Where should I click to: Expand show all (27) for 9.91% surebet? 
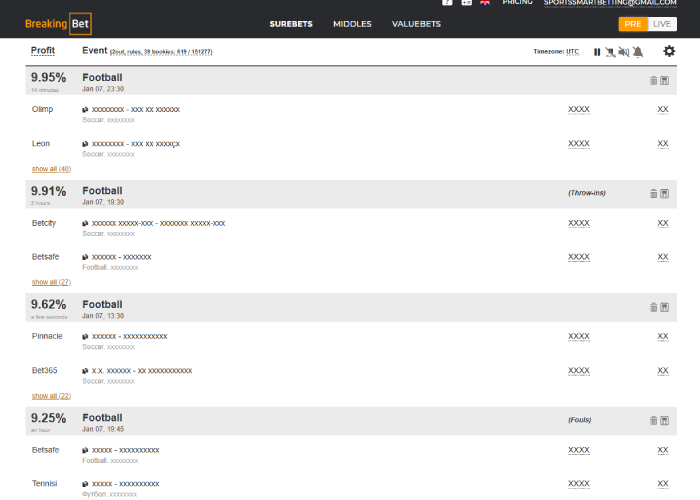51,282
